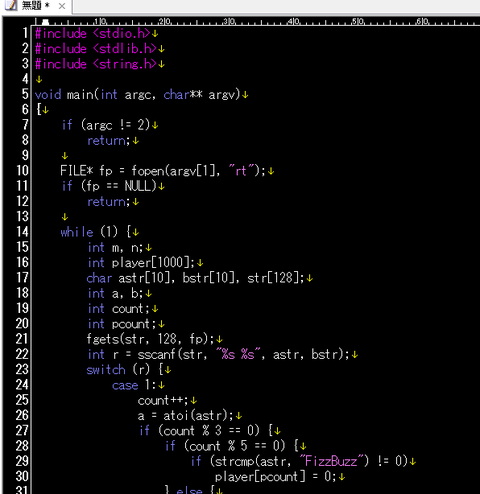
Task: Click line number 14 in the gutter
Action: (23, 231)
